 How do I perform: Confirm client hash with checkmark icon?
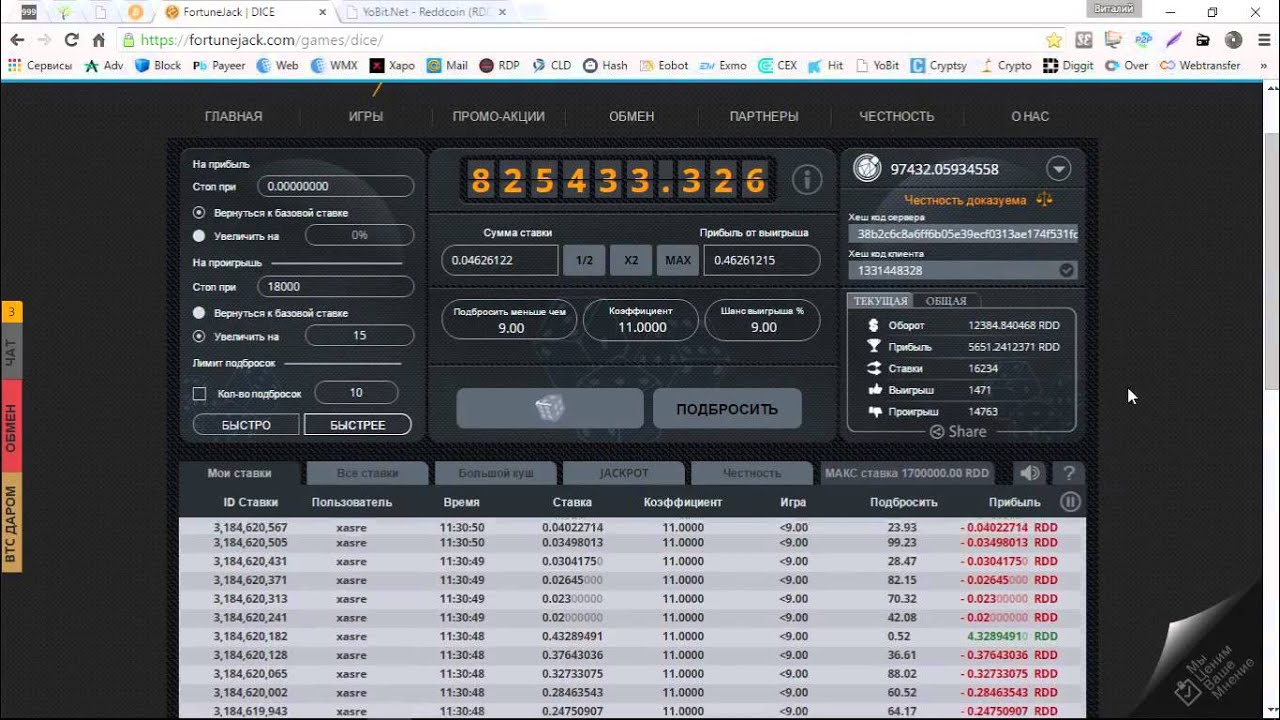click(1067, 270)
